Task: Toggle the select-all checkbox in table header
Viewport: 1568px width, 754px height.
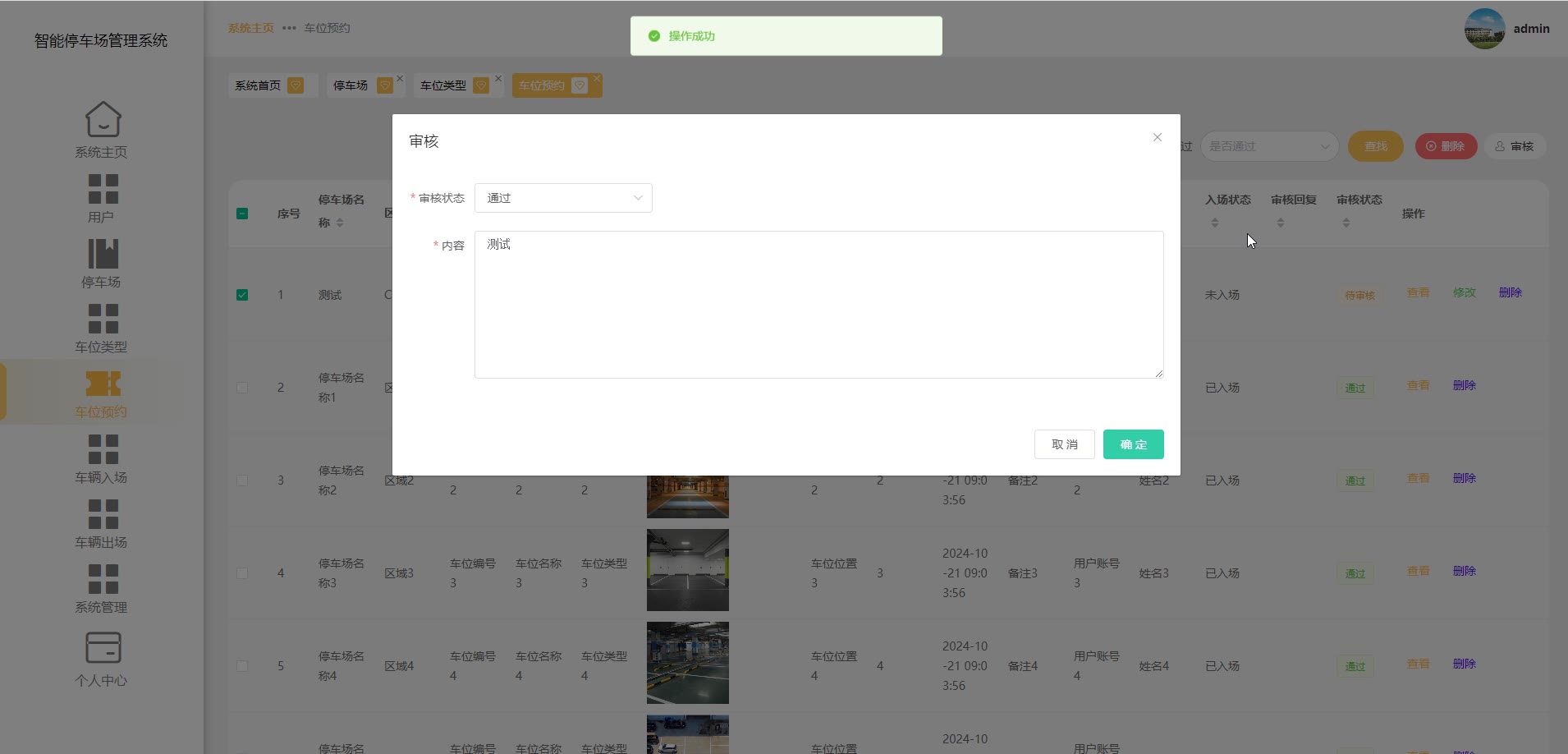Action: coord(242,214)
